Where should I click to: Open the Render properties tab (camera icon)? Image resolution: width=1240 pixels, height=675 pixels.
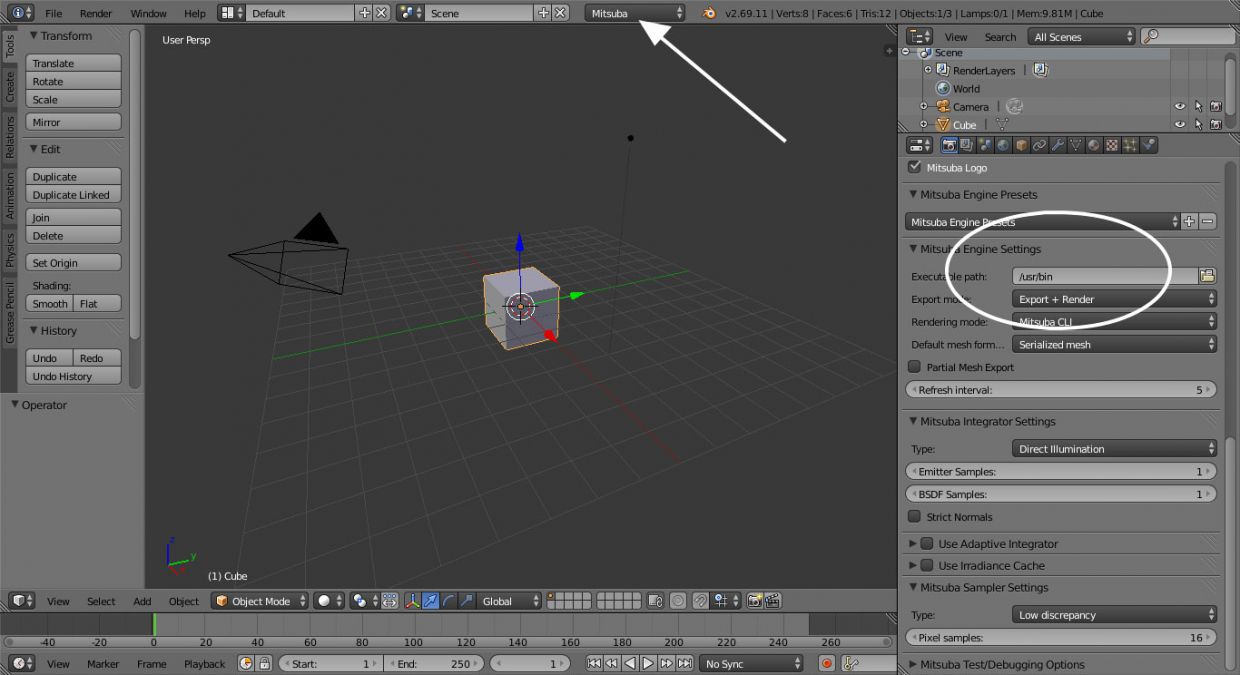[x=949, y=145]
